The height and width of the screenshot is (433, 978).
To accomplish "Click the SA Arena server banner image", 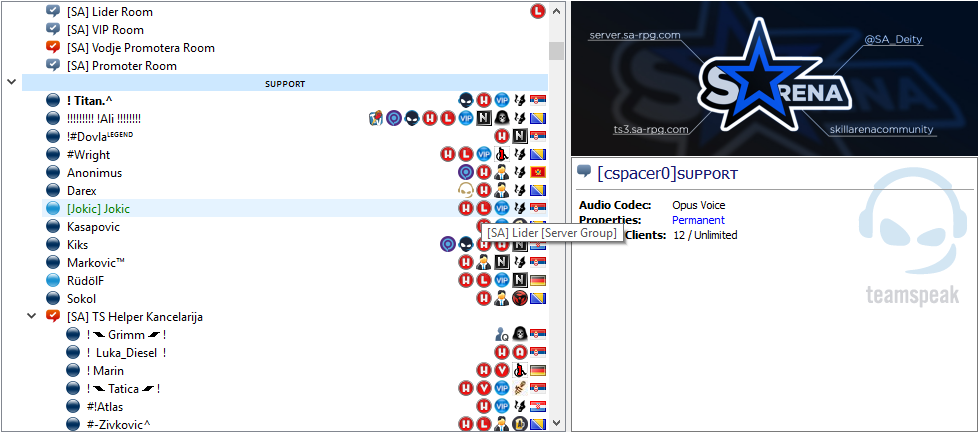I will 775,78.
